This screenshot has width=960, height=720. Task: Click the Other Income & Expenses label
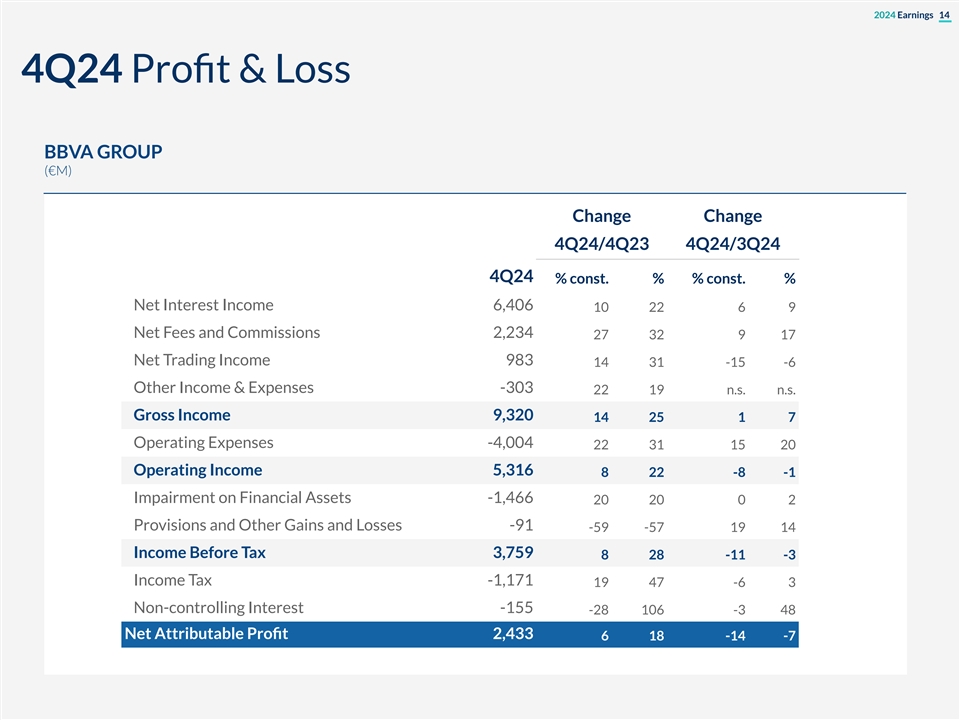click(223, 388)
